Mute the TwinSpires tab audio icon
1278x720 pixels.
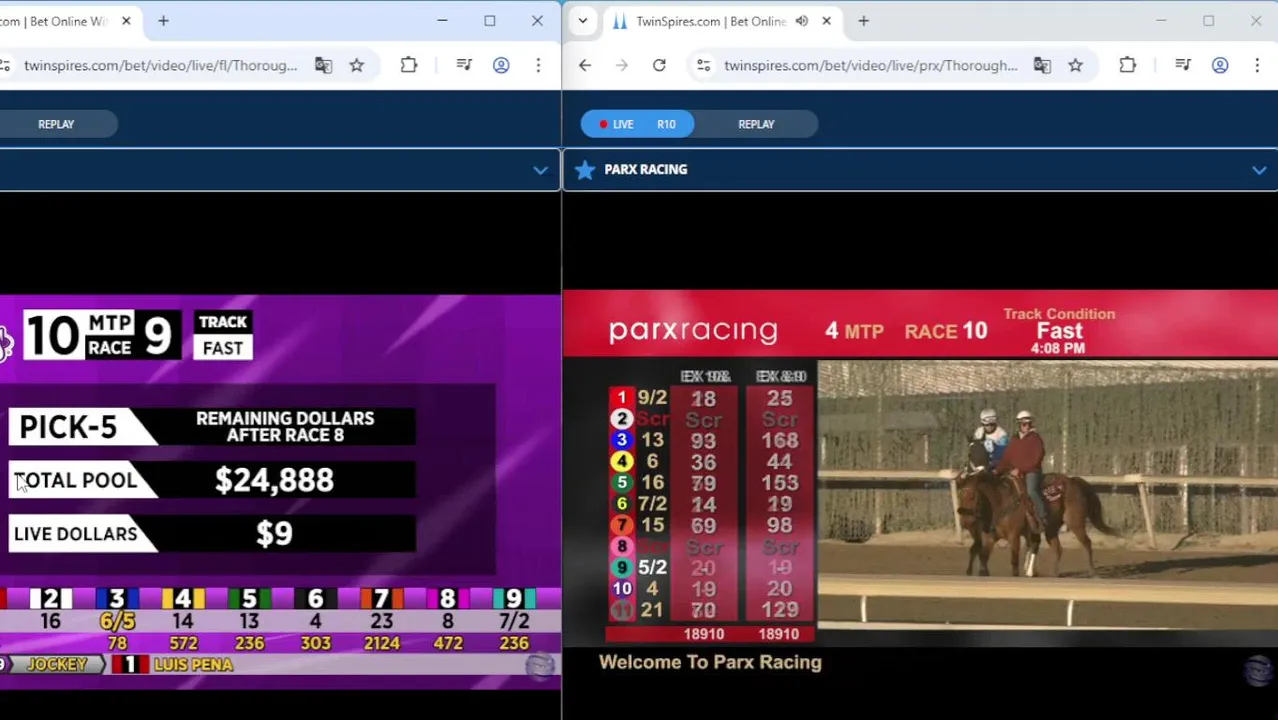coord(802,21)
